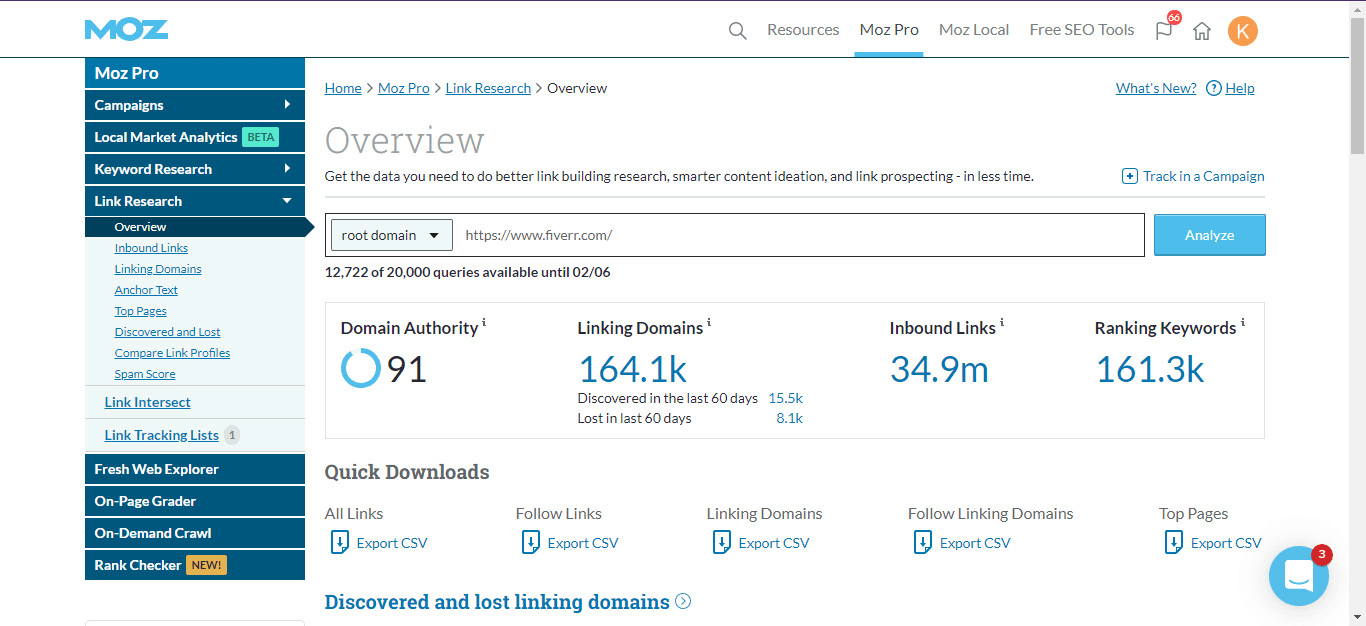
Task: Click the Analyze button
Action: tap(1209, 234)
